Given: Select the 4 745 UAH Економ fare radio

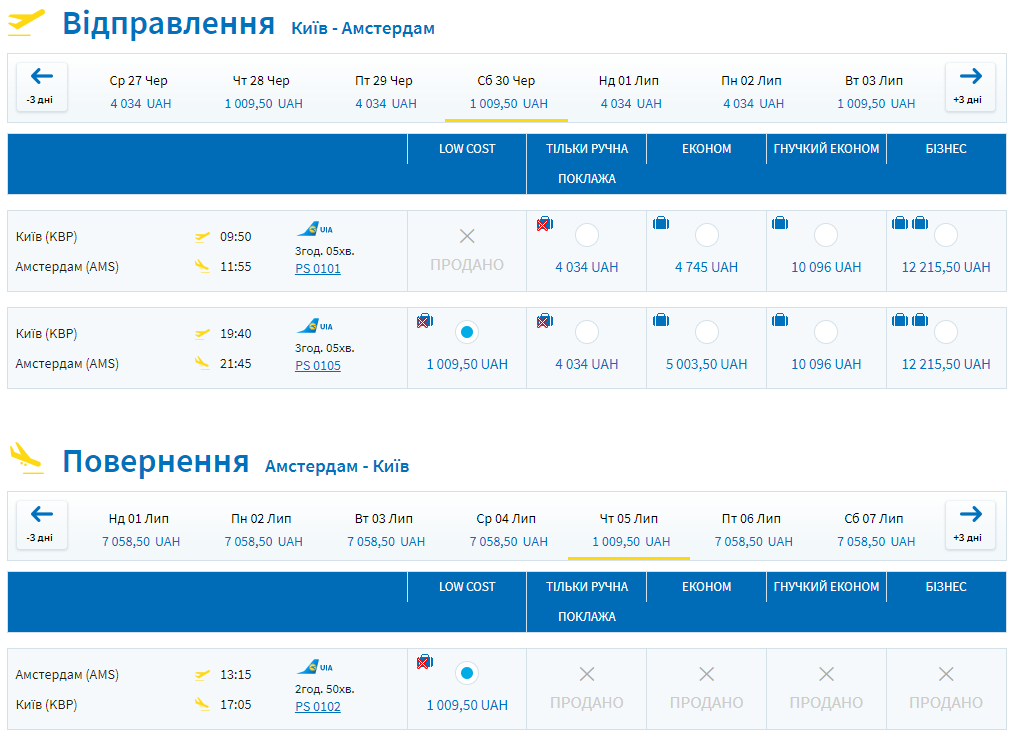Looking at the screenshot, I should [706, 235].
